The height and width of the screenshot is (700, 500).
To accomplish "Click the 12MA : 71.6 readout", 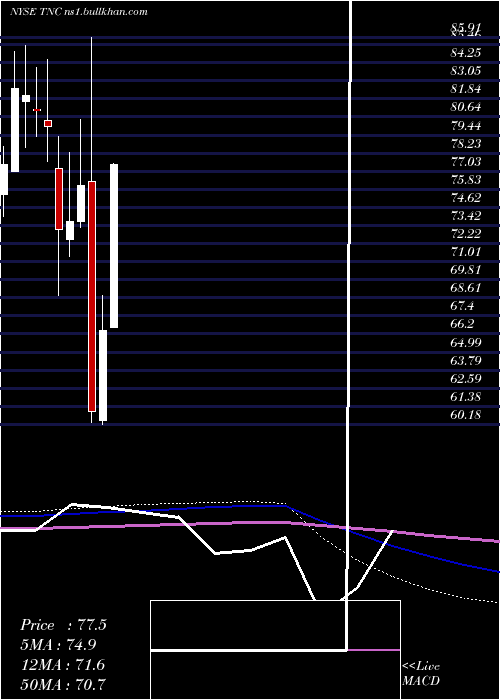I will 63,665.
